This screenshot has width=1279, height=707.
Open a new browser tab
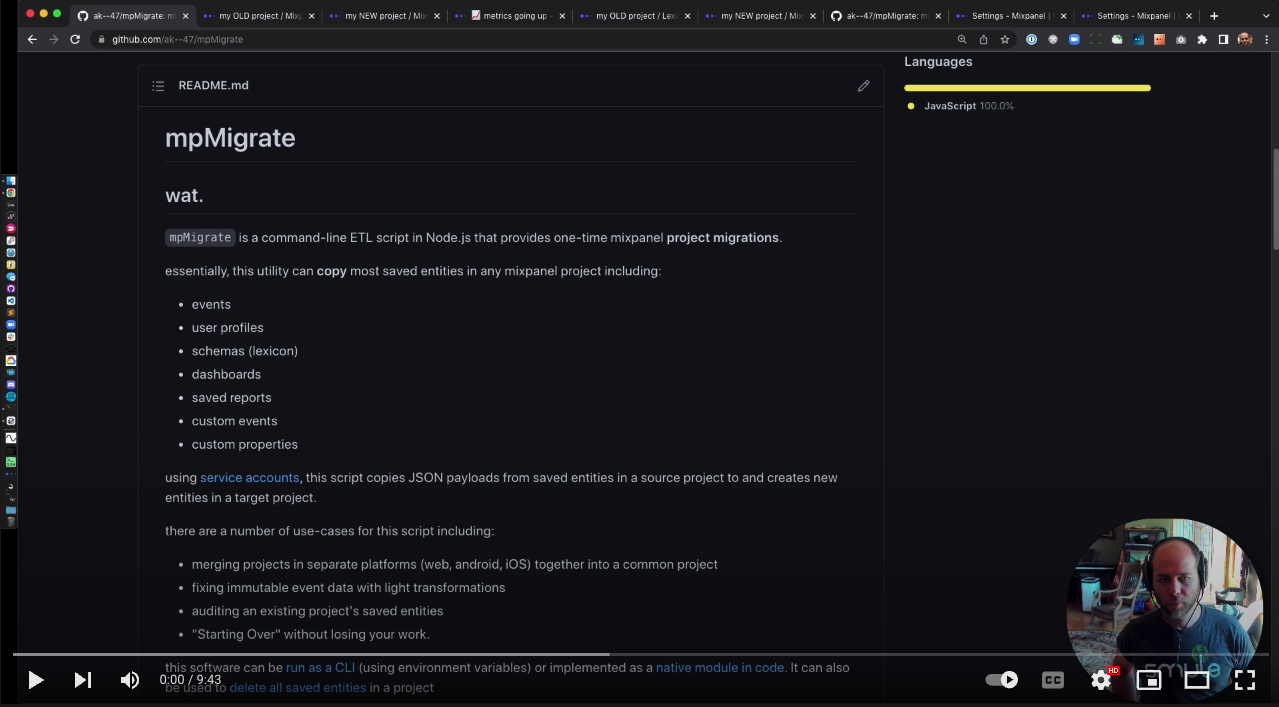pos(1214,16)
